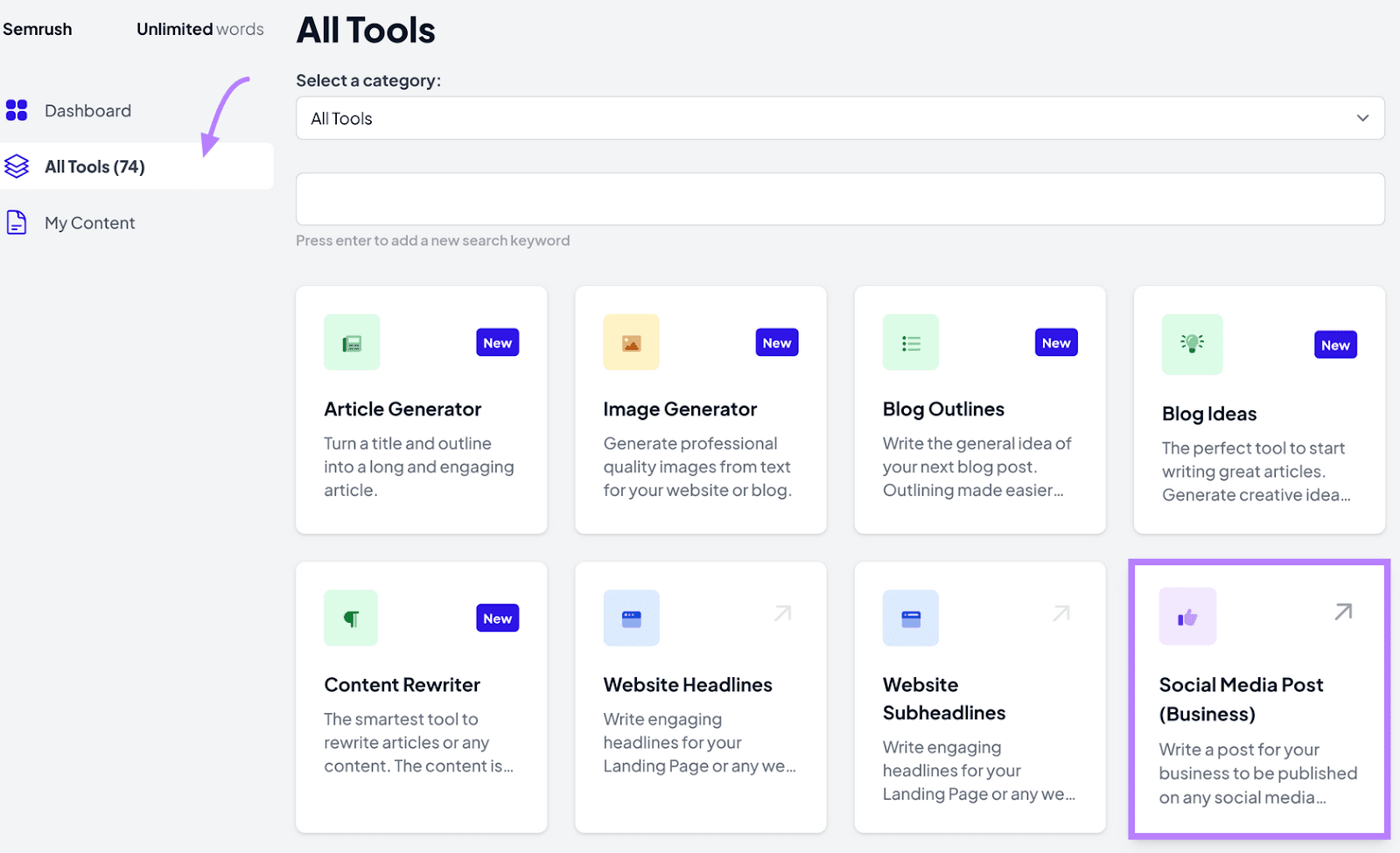Click the Website Subheadlines browser icon

click(910, 618)
